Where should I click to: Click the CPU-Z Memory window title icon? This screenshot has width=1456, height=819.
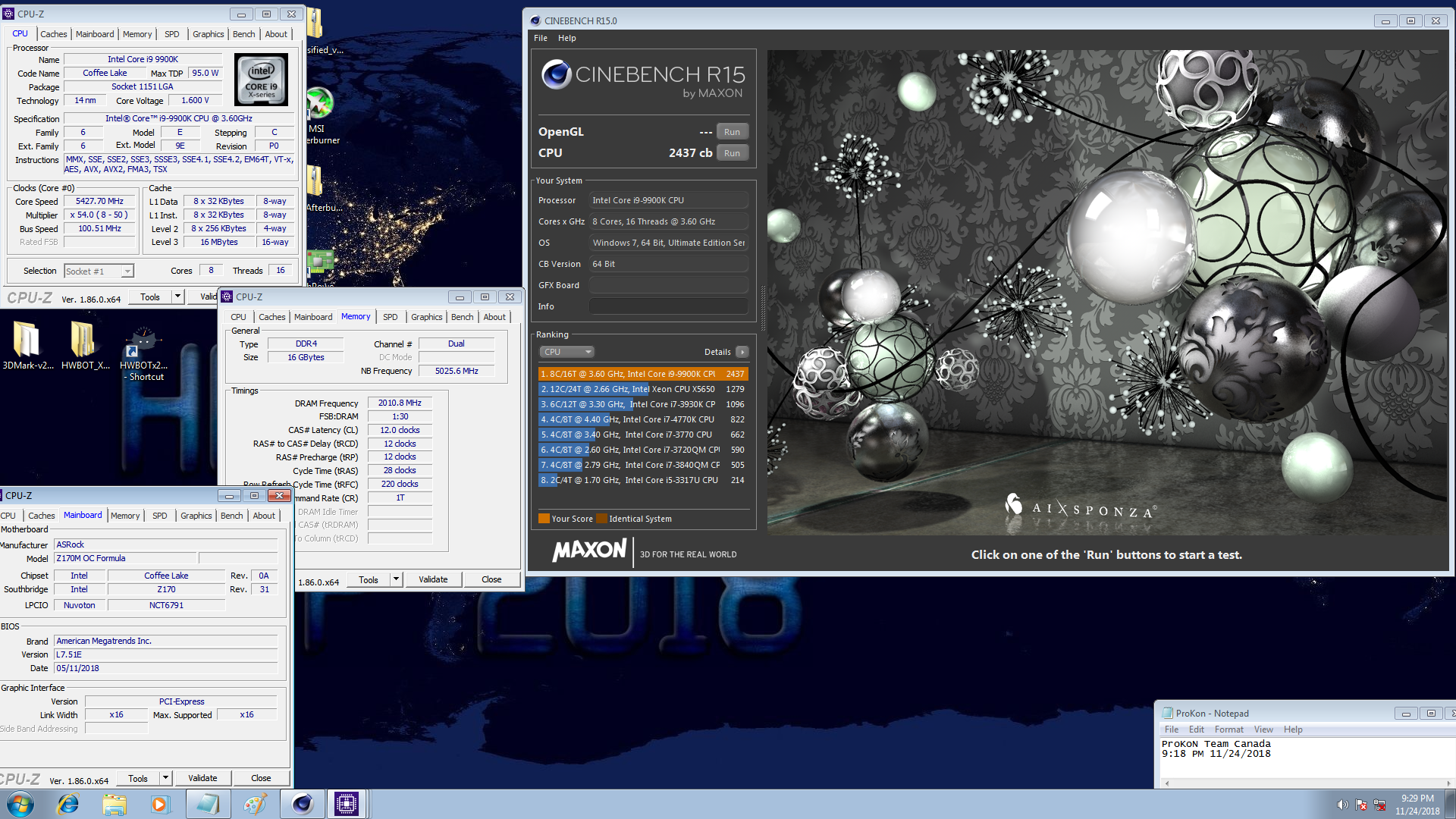227,297
